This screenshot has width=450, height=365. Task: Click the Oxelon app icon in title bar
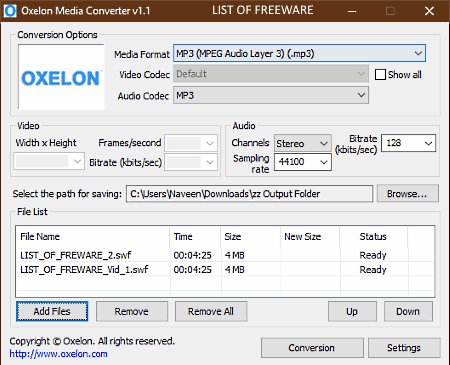point(10,11)
